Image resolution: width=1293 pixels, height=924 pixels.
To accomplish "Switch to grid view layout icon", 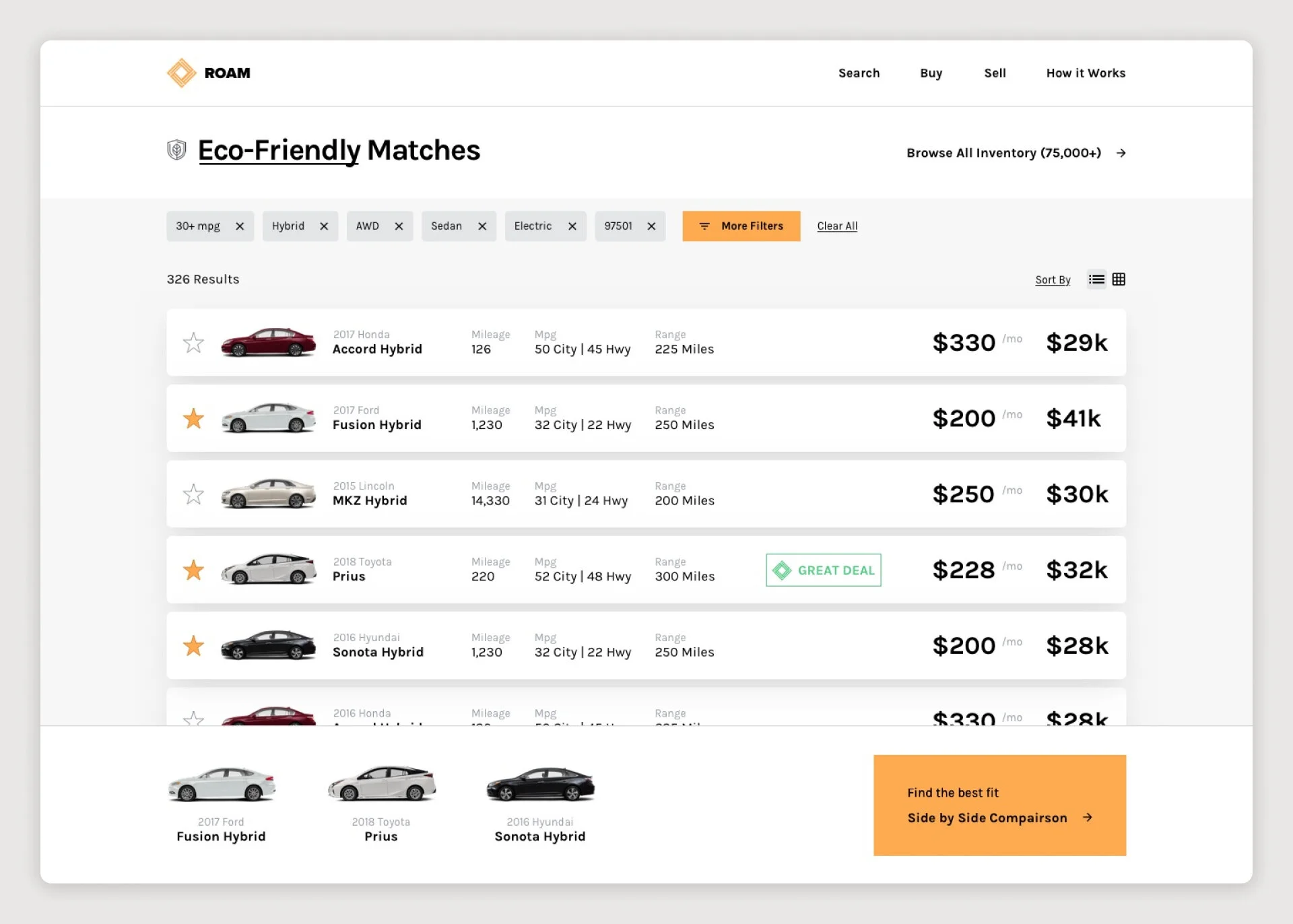I will coord(1119,279).
